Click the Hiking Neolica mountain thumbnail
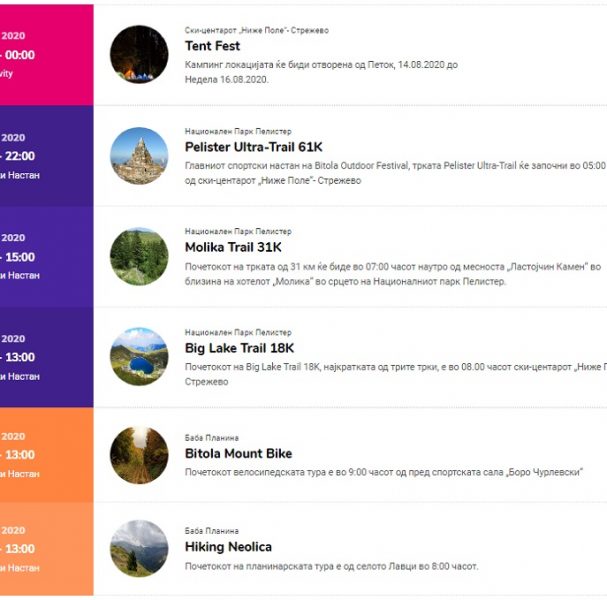 click(x=139, y=549)
